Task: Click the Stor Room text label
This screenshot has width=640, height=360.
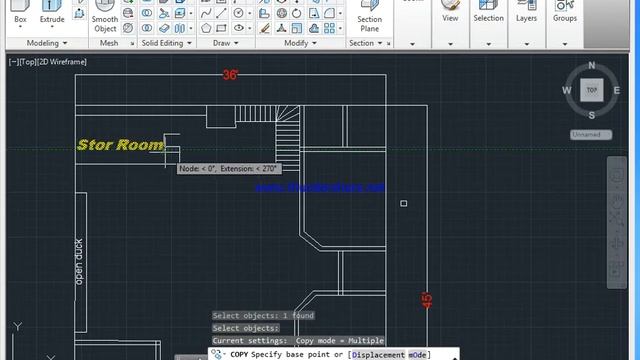Action: click(120, 145)
